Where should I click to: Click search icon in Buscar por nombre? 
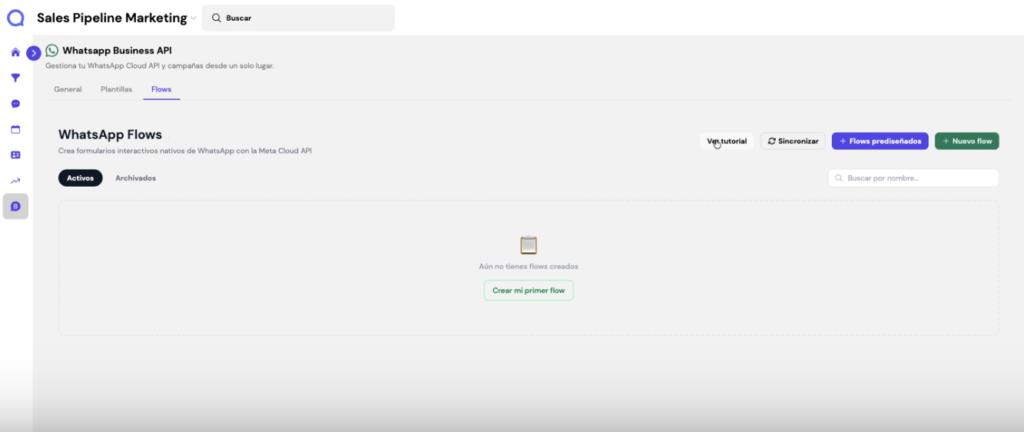pos(839,178)
